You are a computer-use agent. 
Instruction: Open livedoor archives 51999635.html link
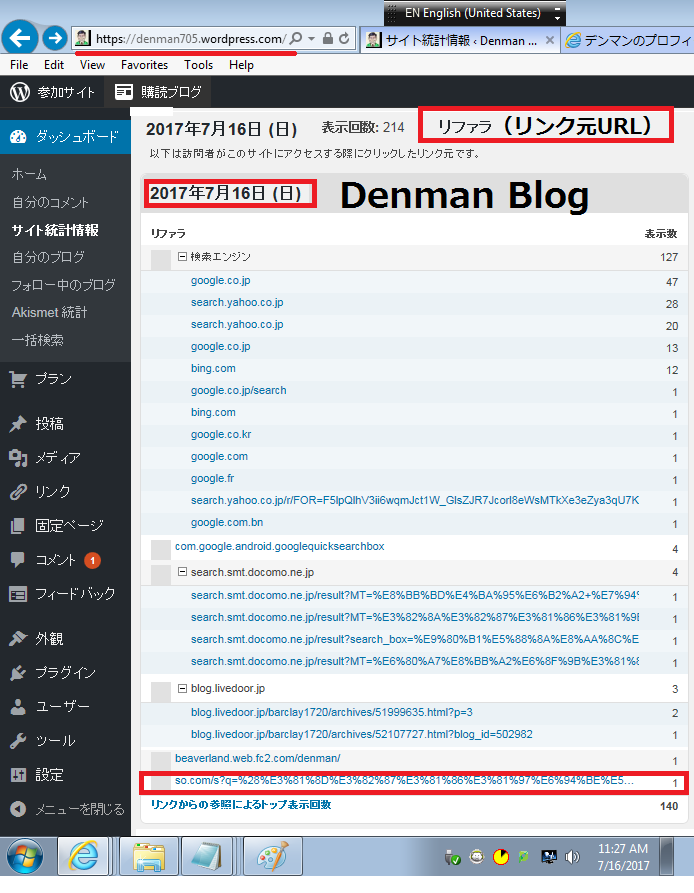point(331,712)
